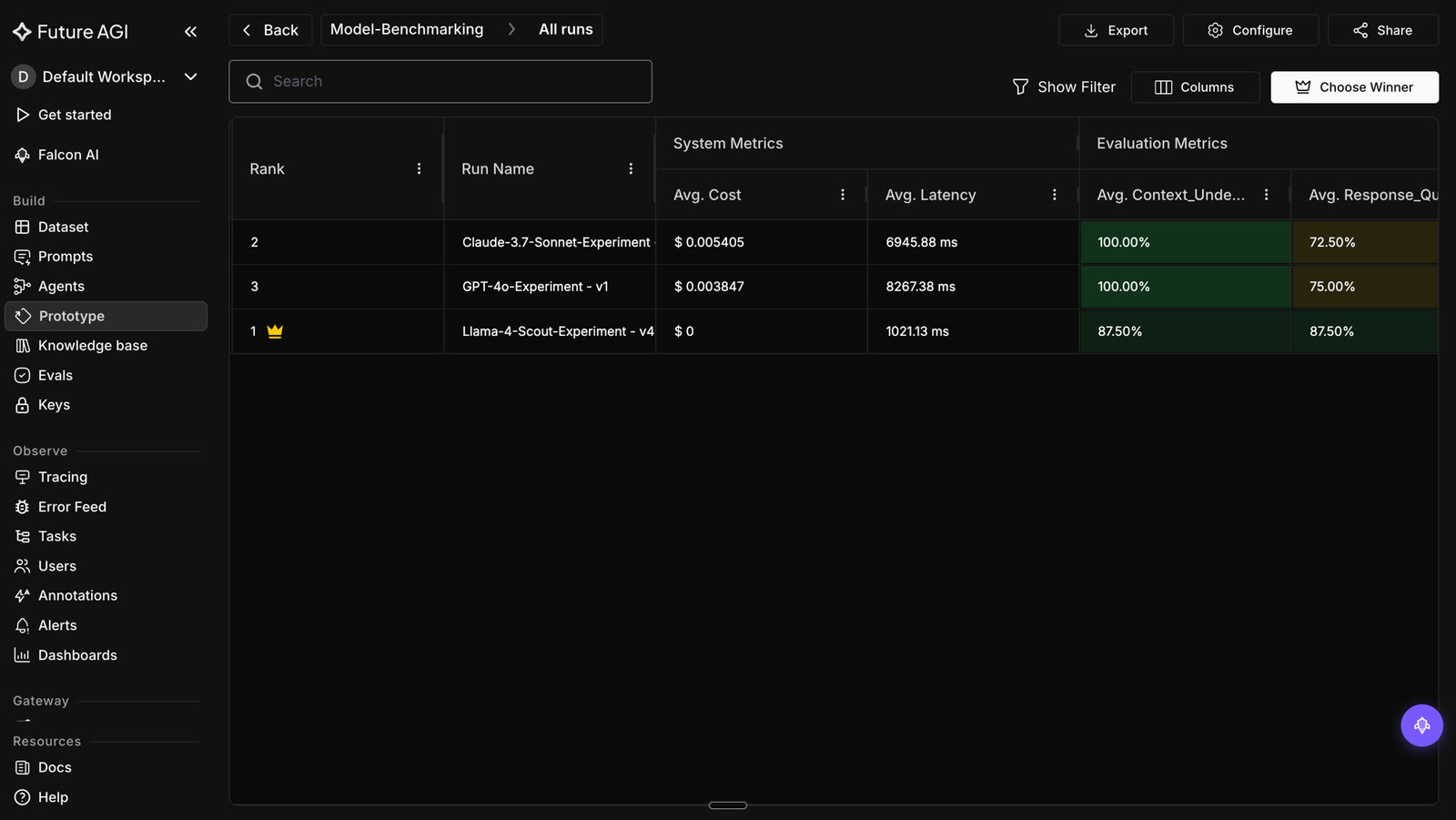Click the Avg. Response_Qu column header
This screenshot has height=820, width=1456.
(x=1372, y=195)
